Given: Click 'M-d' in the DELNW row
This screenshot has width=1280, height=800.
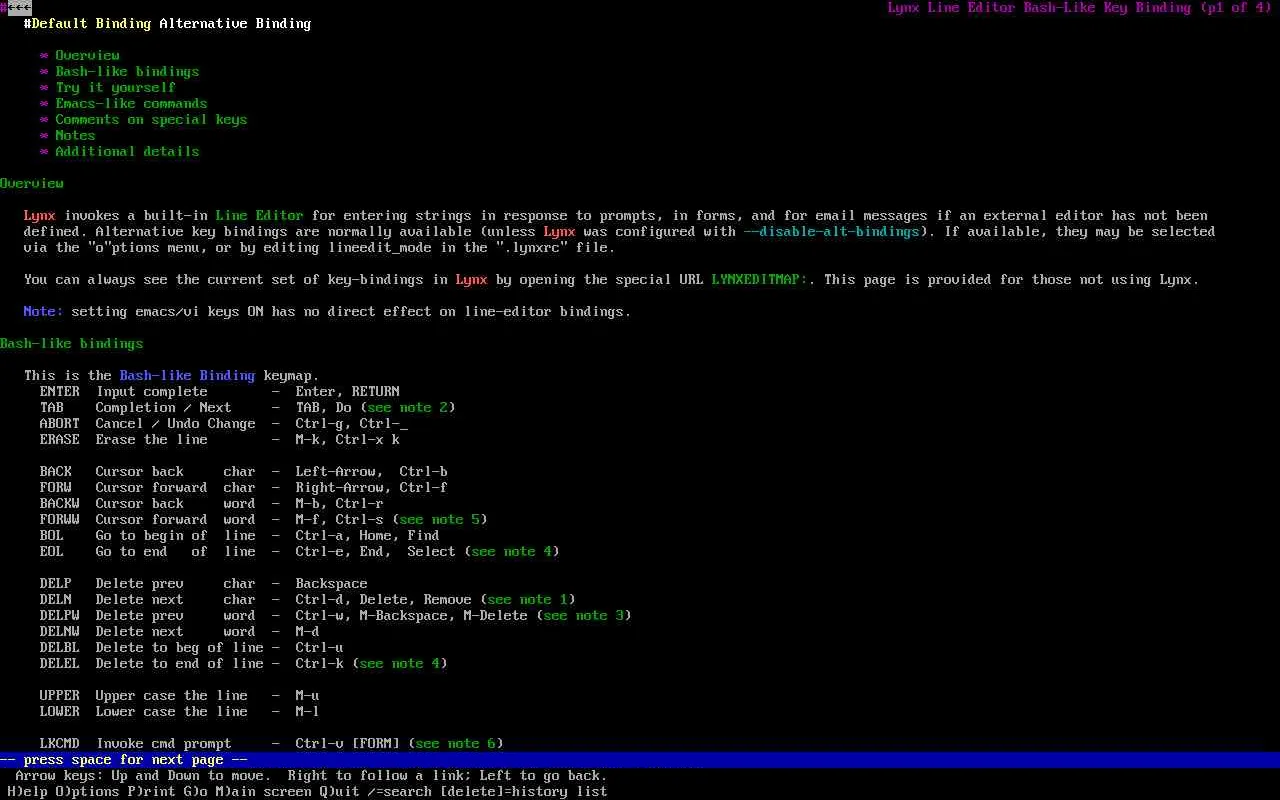Looking at the screenshot, I should pyautogui.click(x=308, y=632).
